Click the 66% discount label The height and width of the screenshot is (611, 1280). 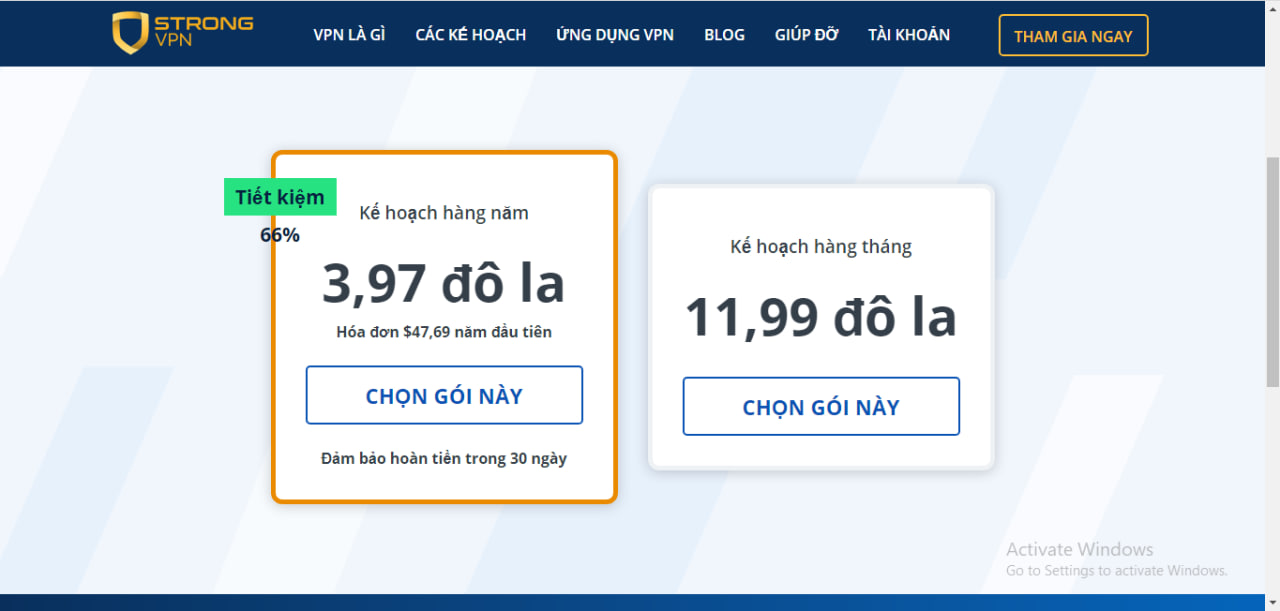278,234
